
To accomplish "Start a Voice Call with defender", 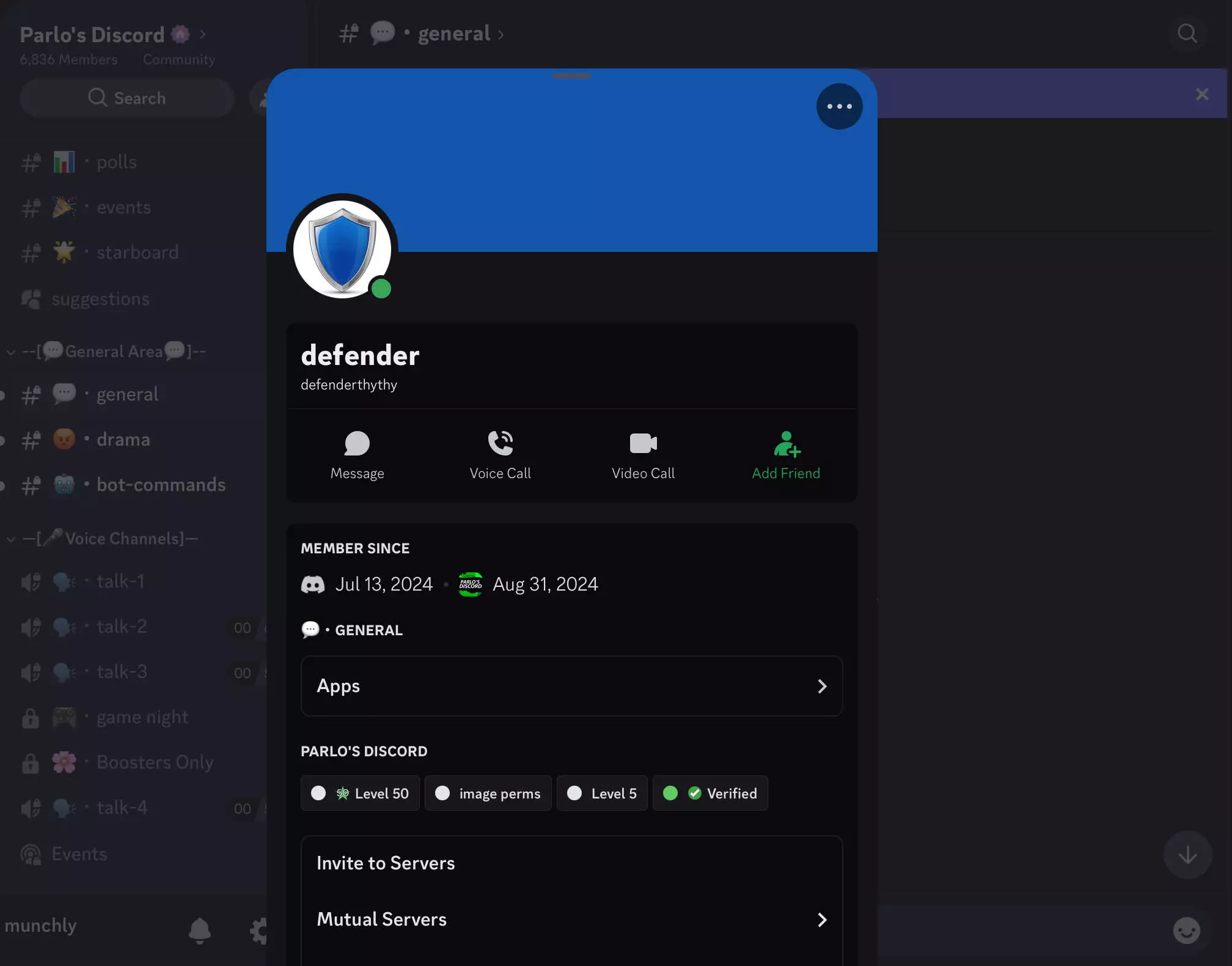I will pyautogui.click(x=500, y=455).
